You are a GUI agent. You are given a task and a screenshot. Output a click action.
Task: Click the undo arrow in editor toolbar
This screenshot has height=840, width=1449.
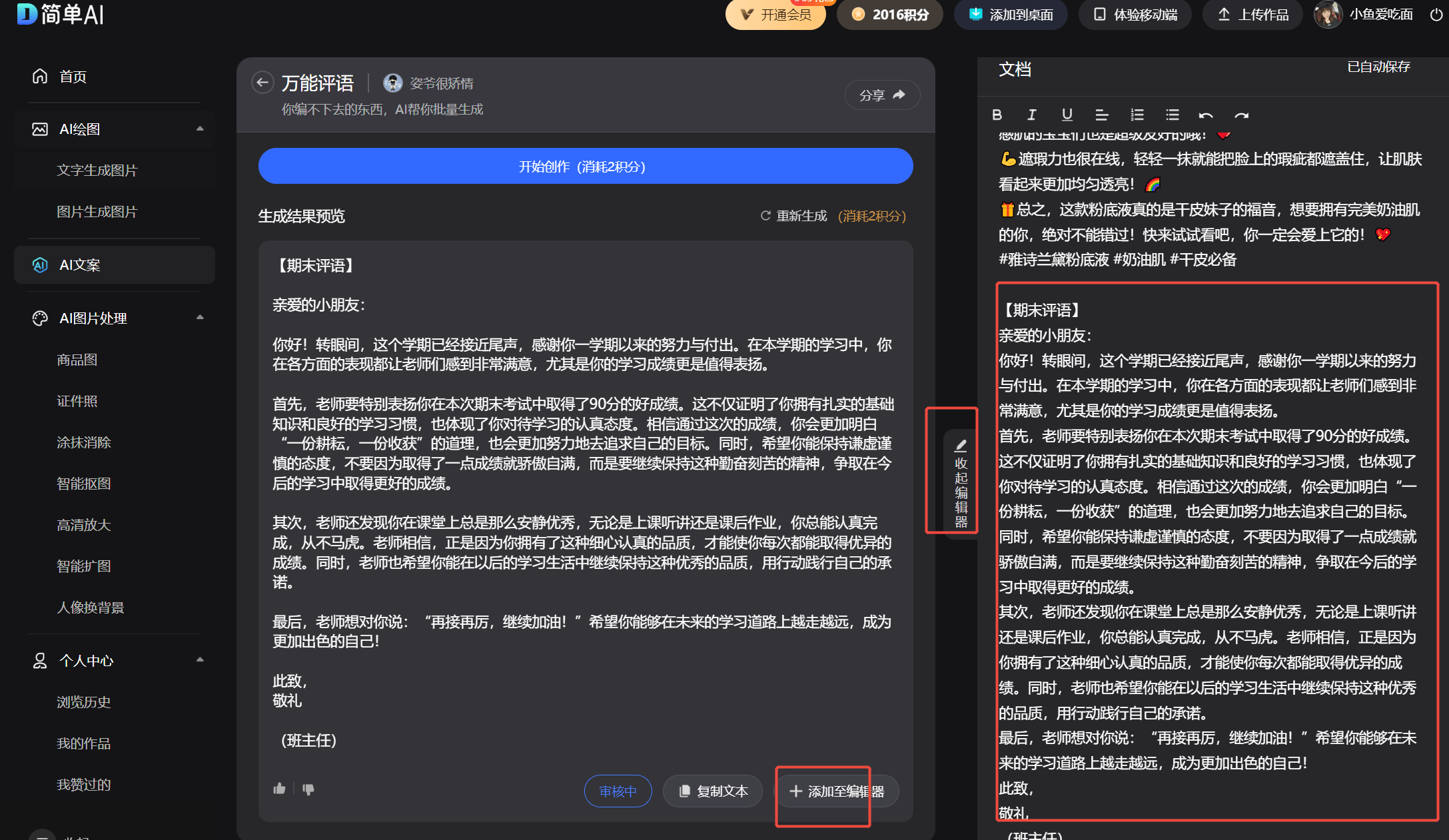point(1206,115)
